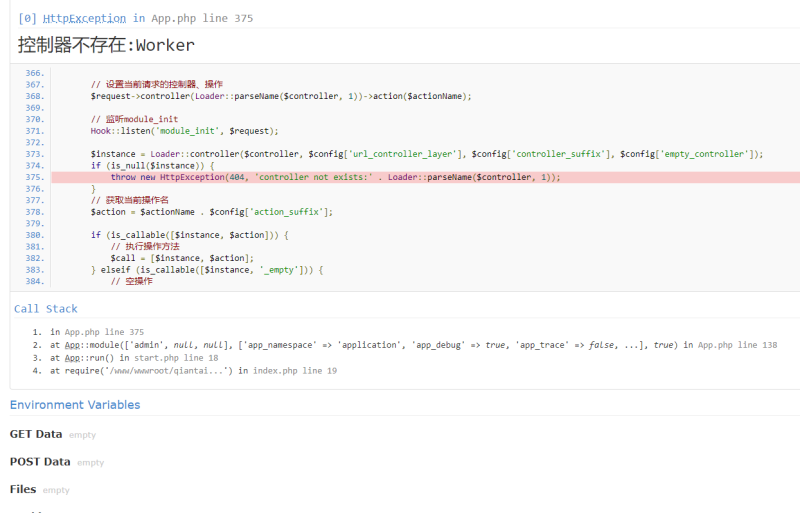This screenshot has height=513, width=800.
Task: Click line 374 is_null($instance) condition
Action: coord(153,165)
